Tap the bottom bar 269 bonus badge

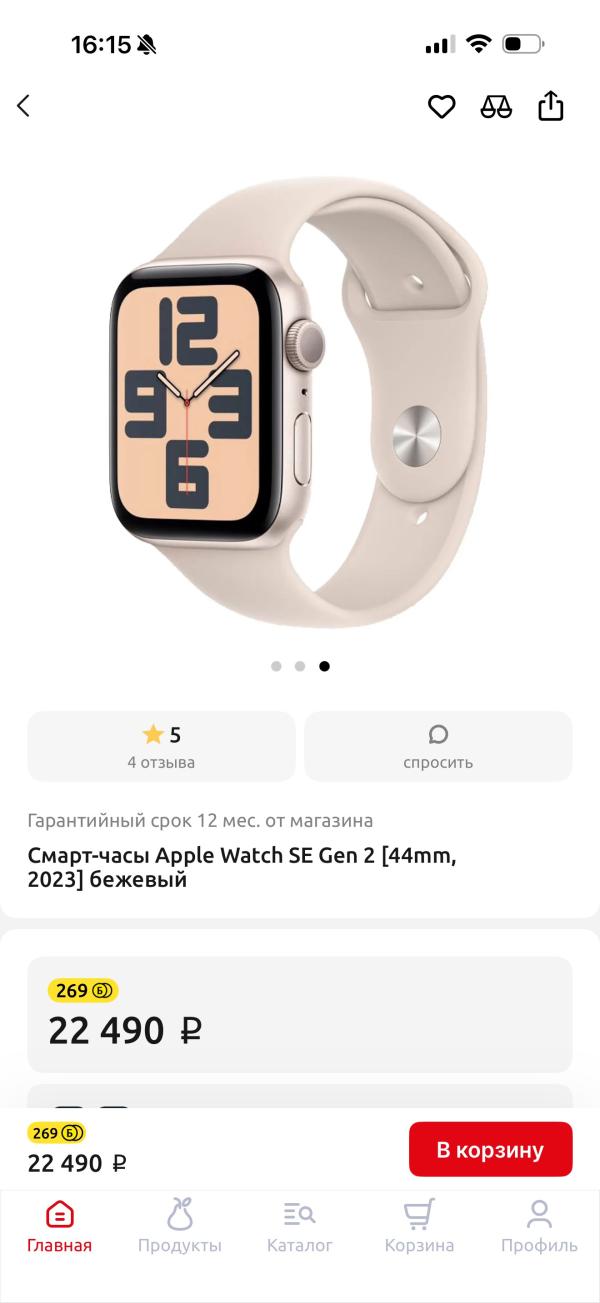click(x=57, y=1133)
